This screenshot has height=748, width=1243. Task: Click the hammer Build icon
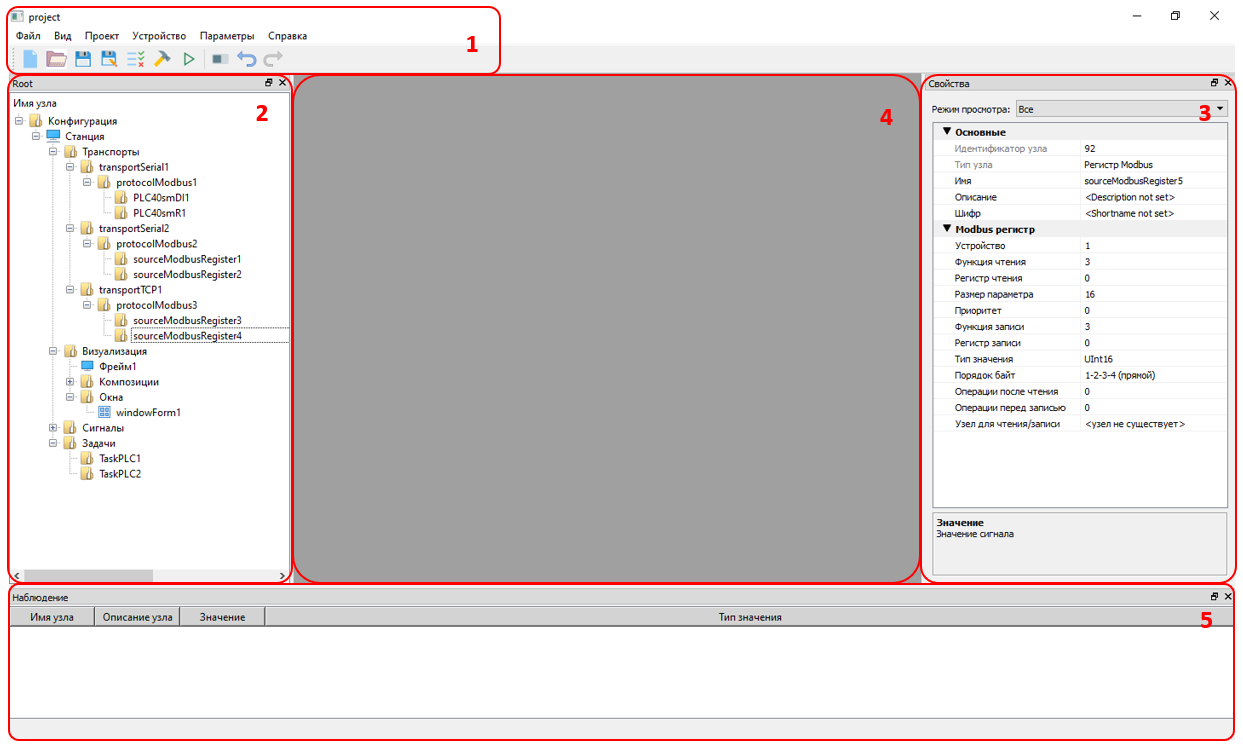(162, 59)
